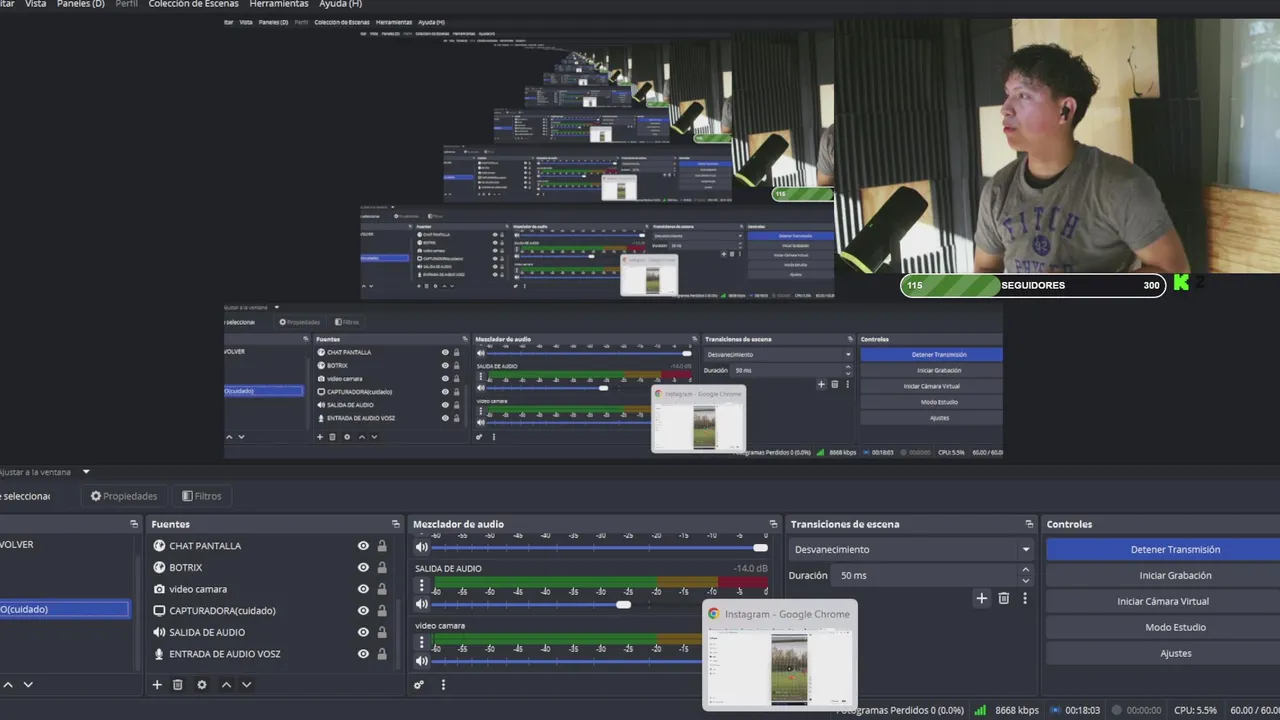Open transition properties three-dot menu
The width and height of the screenshot is (1280, 720).
point(1024,598)
